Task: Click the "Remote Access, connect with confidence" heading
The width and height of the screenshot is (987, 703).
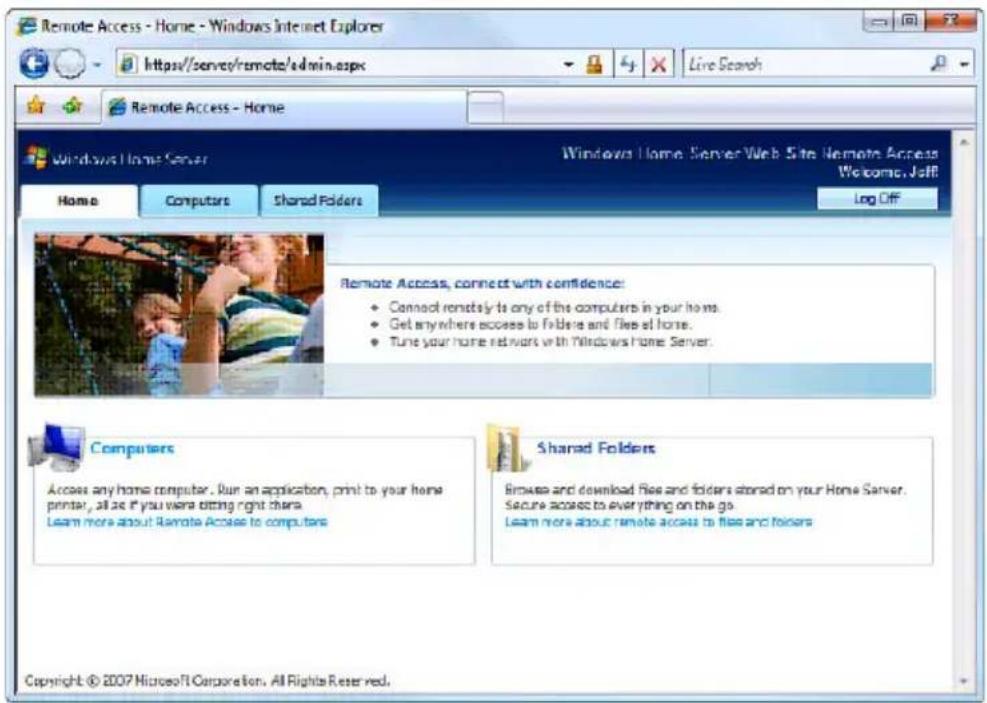Action: [482, 283]
